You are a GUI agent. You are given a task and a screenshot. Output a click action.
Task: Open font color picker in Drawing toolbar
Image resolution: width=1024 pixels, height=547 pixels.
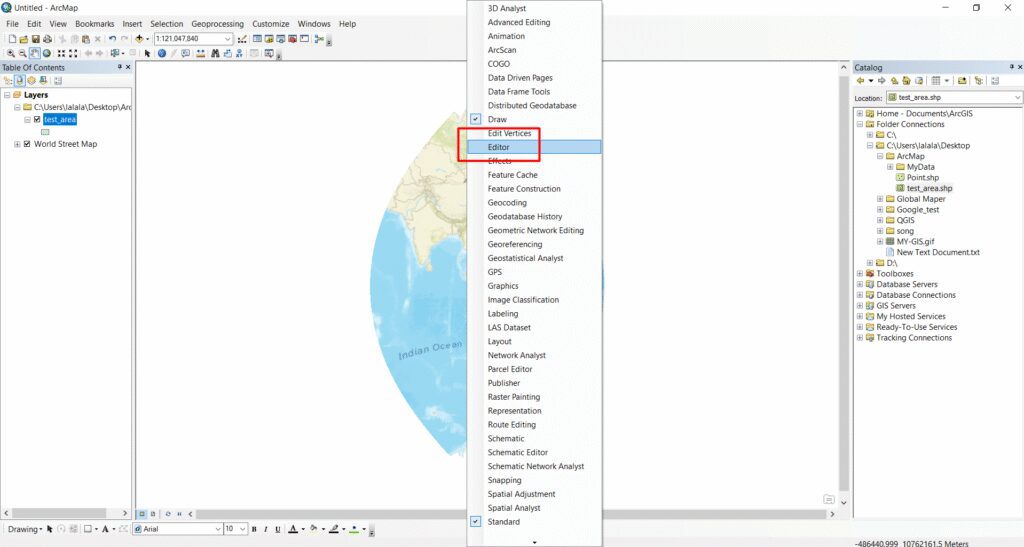(x=303, y=529)
